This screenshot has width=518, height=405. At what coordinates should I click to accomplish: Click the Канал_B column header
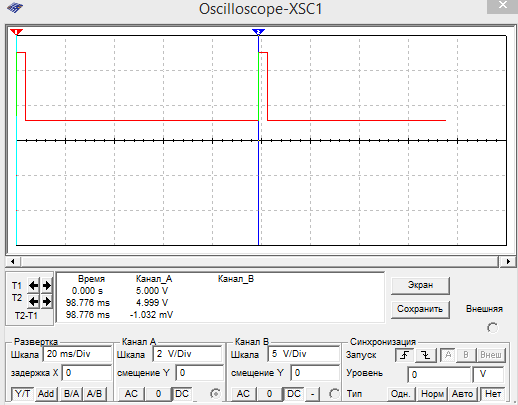(236, 279)
